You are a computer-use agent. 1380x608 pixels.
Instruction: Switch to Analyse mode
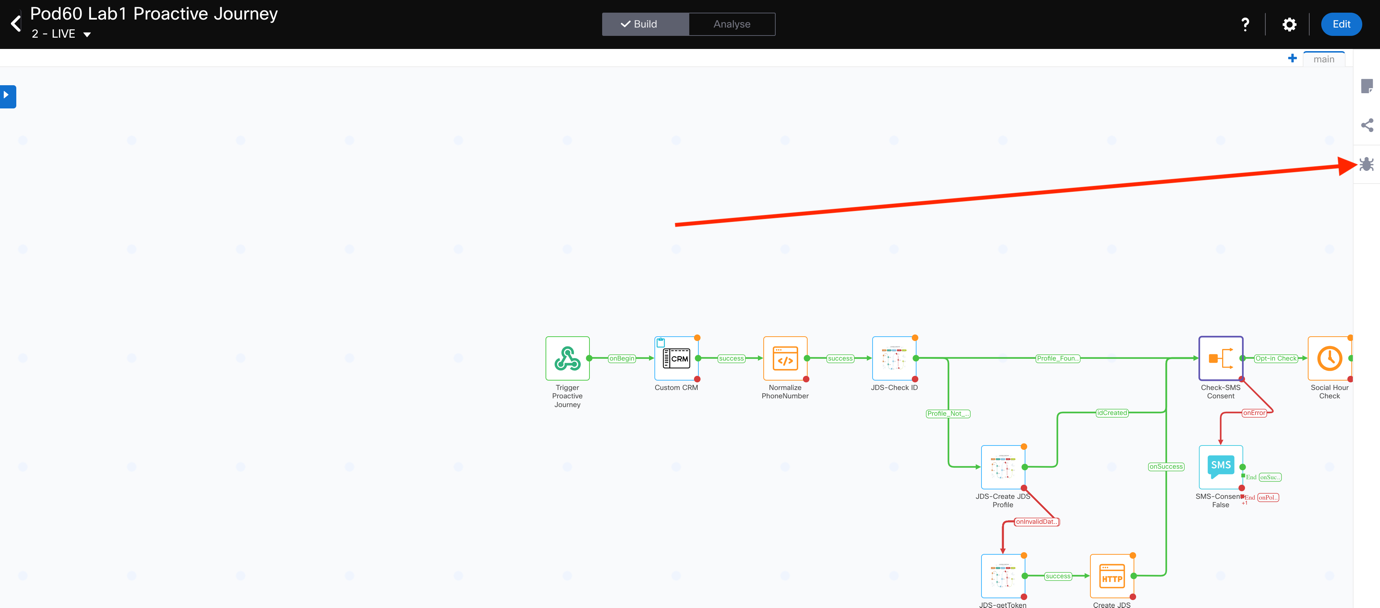(x=731, y=24)
